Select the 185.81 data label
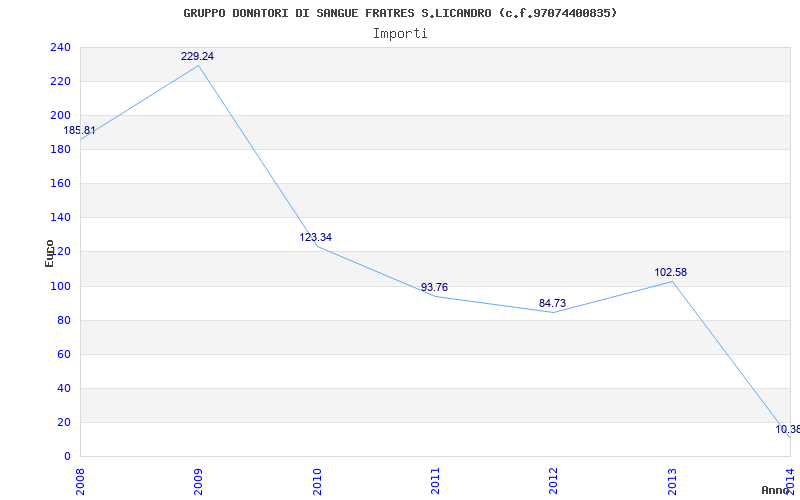Viewport: 800px width, 500px height. click(79, 131)
